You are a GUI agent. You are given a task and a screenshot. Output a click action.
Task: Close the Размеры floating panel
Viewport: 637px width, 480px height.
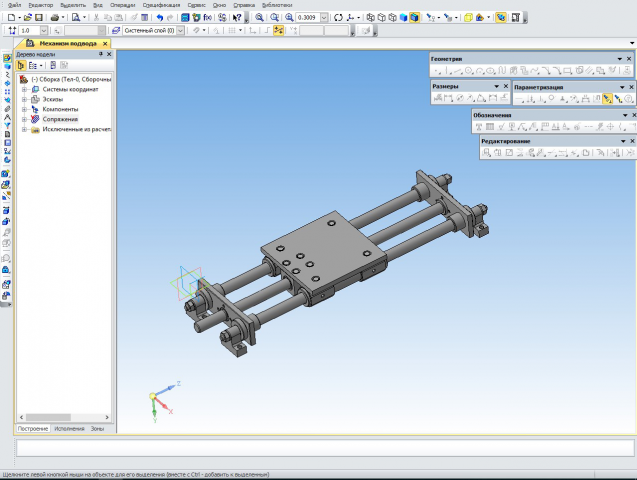click(506, 87)
